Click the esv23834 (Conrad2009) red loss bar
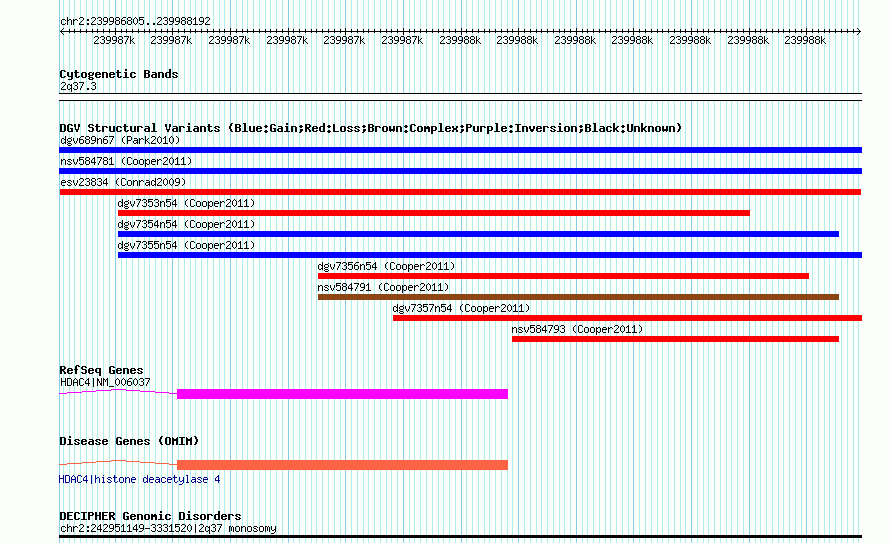Viewport: 890px width, 543px height. tap(460, 192)
